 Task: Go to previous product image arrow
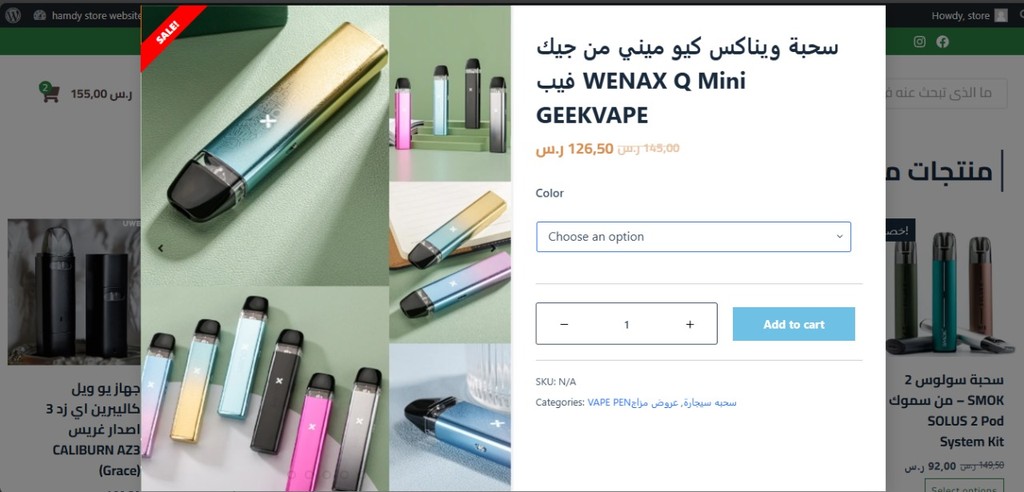coord(161,248)
